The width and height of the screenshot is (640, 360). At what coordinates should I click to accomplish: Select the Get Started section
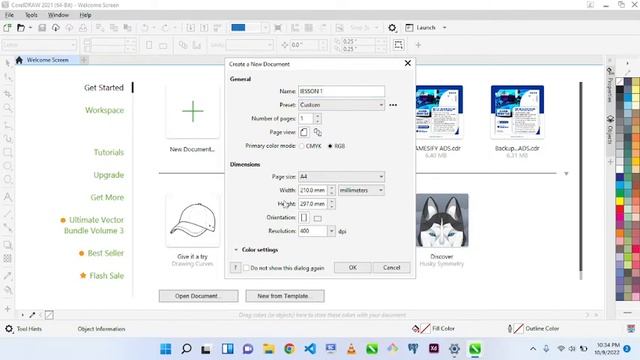[104, 88]
